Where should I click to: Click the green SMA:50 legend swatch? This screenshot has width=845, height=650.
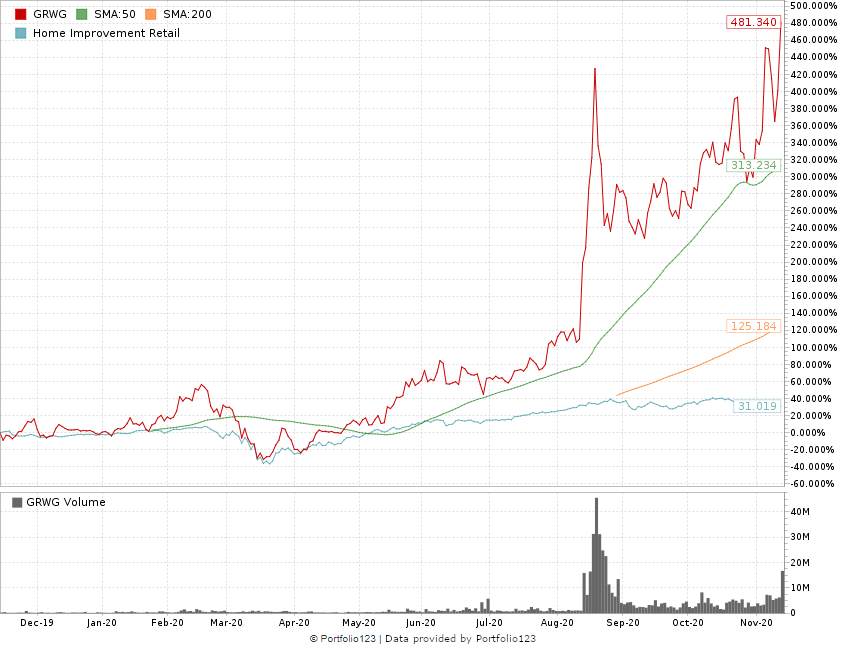(x=81, y=15)
